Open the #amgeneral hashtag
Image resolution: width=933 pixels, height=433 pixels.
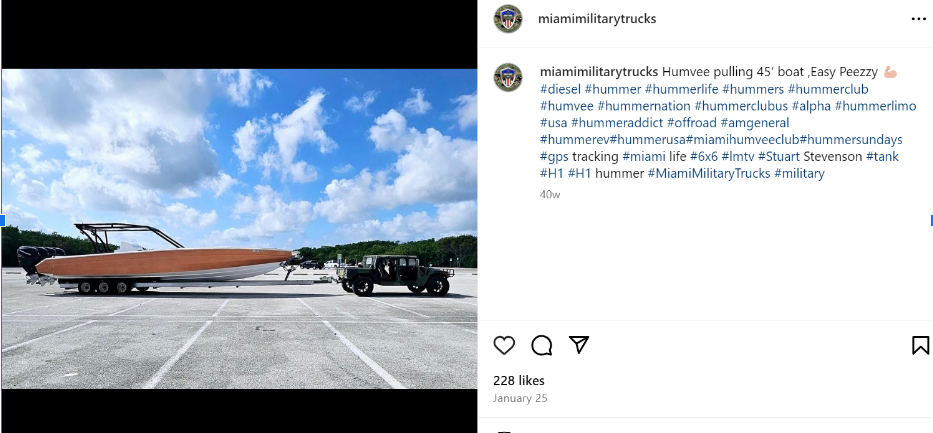(x=754, y=123)
